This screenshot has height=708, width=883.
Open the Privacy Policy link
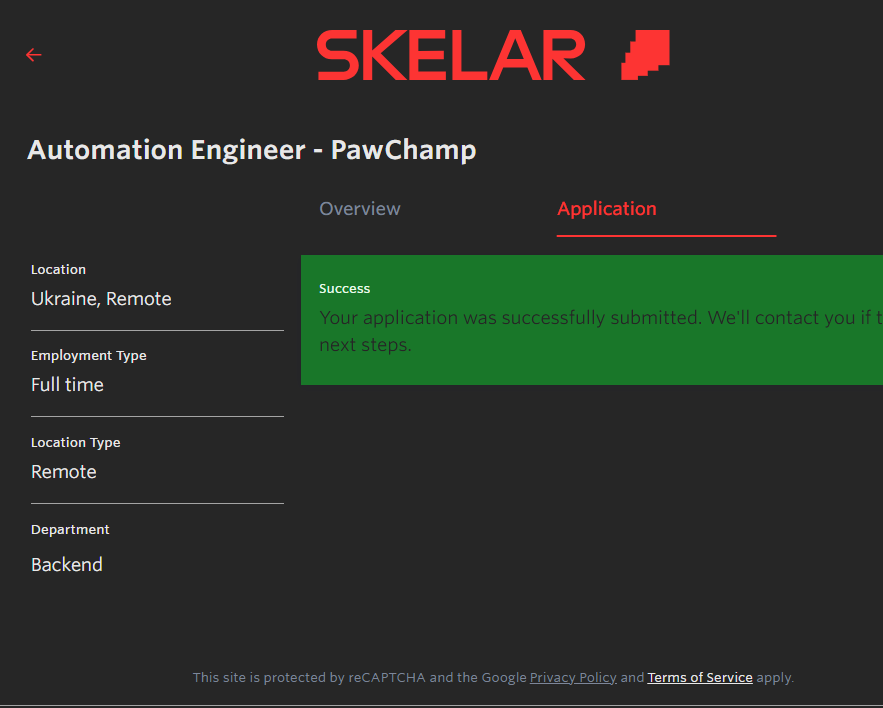click(x=573, y=678)
